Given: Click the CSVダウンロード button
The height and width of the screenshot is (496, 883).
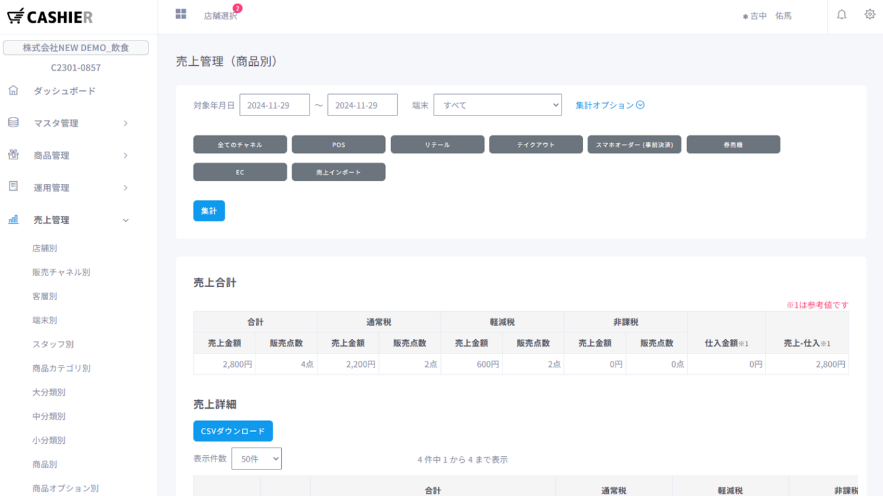Looking at the screenshot, I should tap(232, 431).
